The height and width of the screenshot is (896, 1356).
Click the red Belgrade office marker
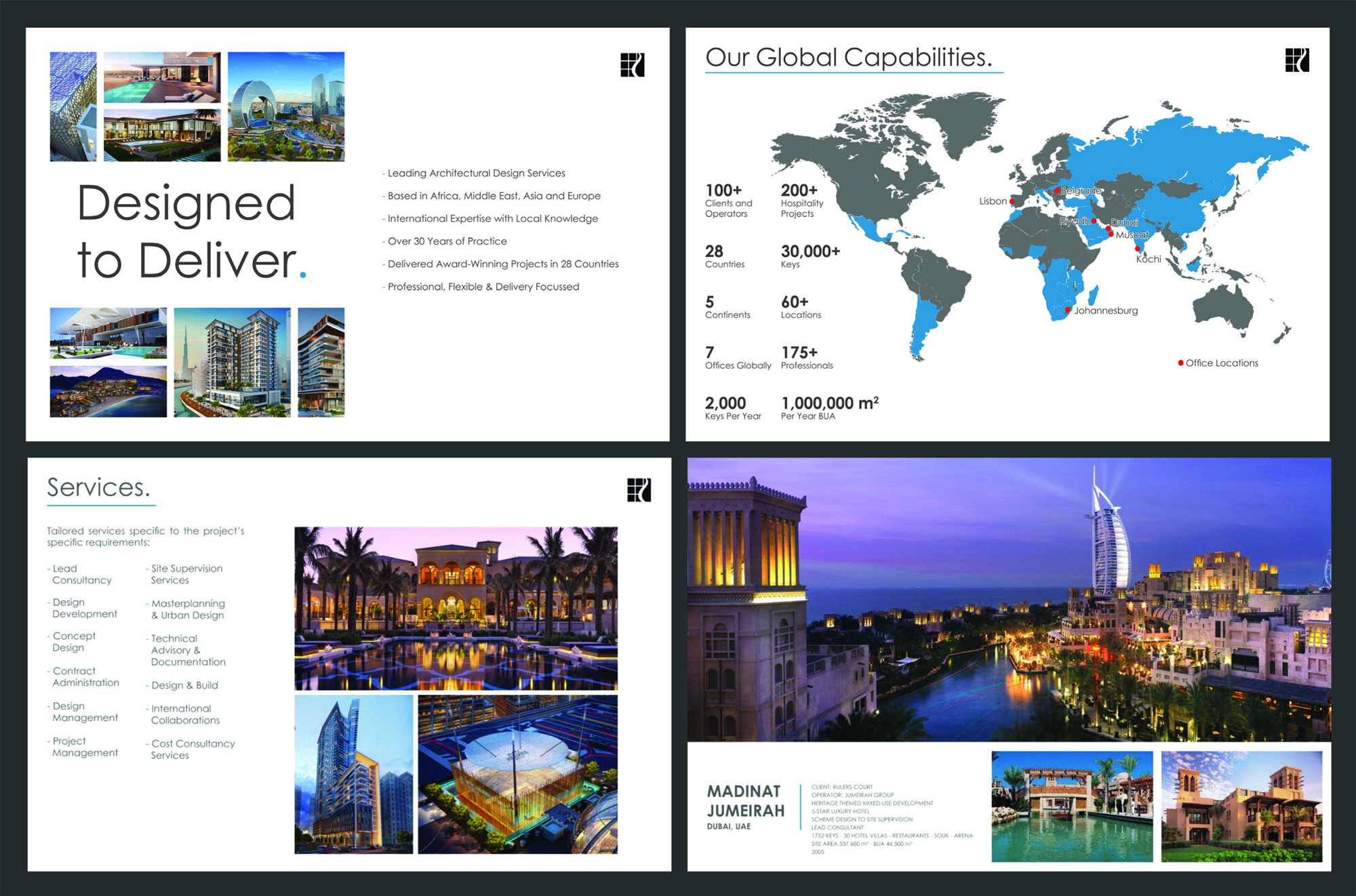[x=1057, y=190]
